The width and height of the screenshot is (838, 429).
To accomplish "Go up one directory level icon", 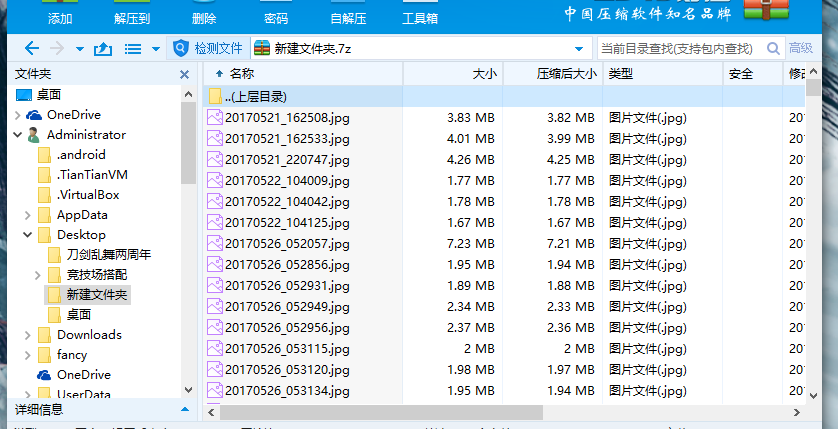I will click(102, 48).
